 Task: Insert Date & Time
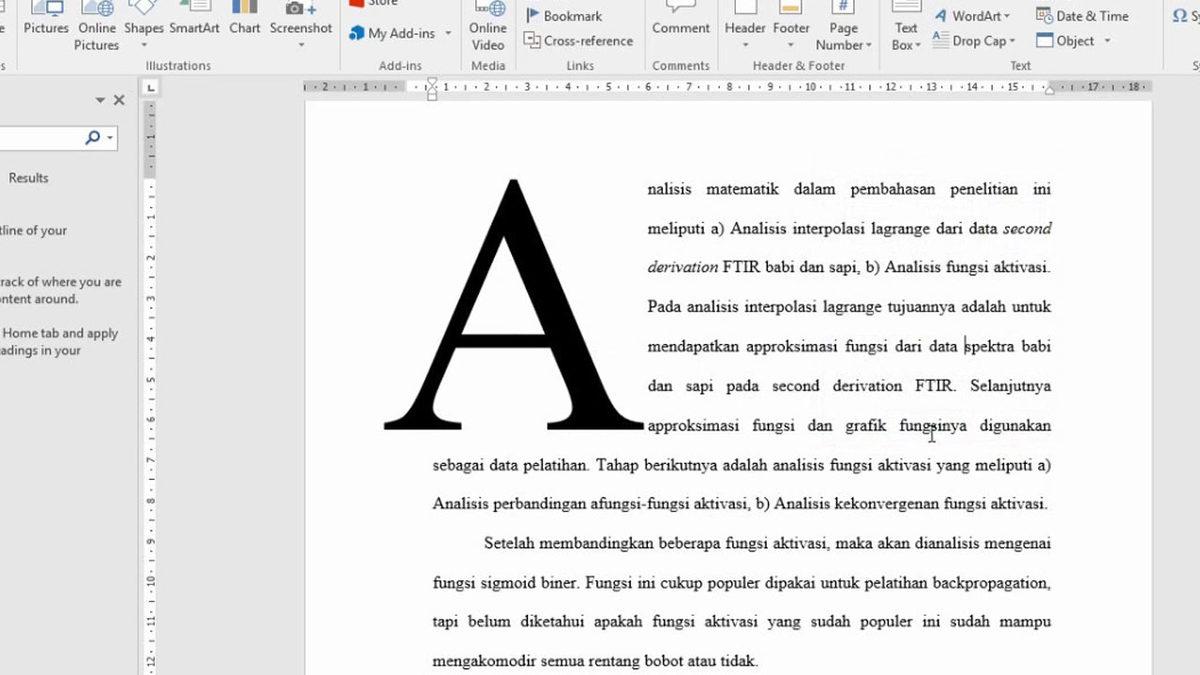tap(1082, 16)
